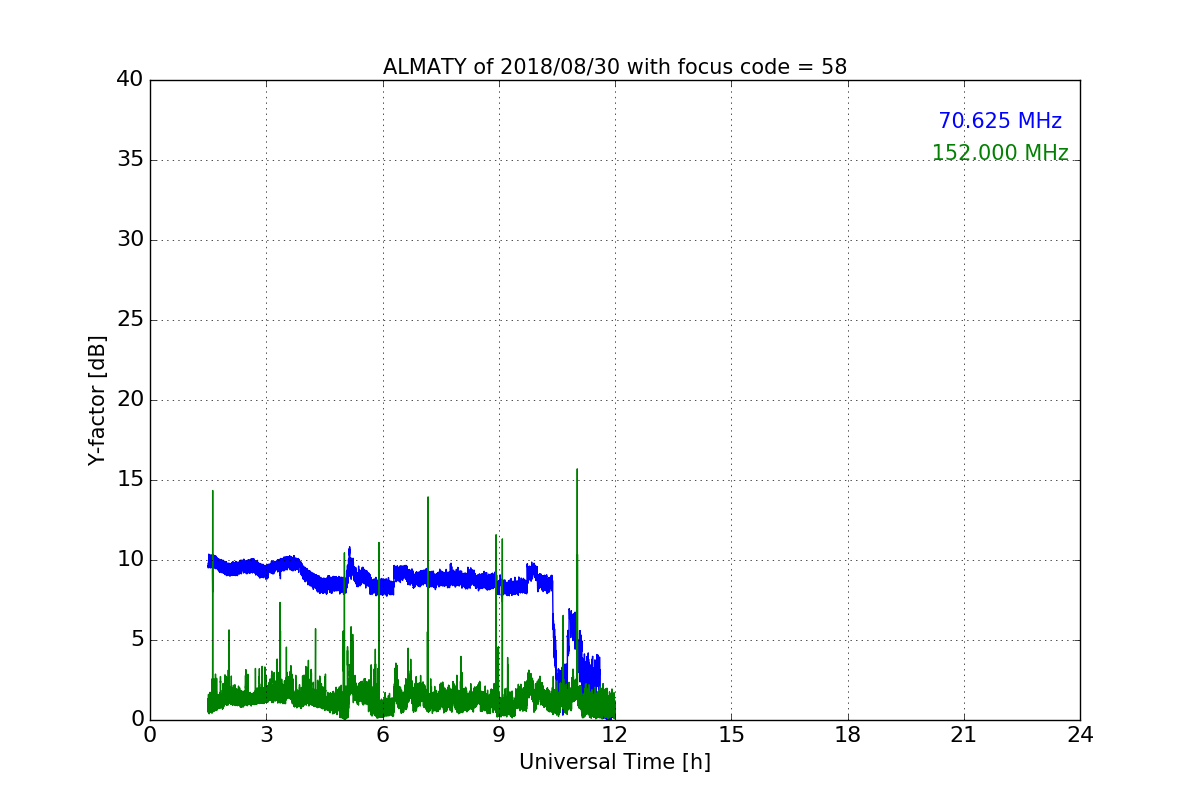This screenshot has height=800, width=1200.
Task: Click y-axis tick label 35
Action: (129, 160)
